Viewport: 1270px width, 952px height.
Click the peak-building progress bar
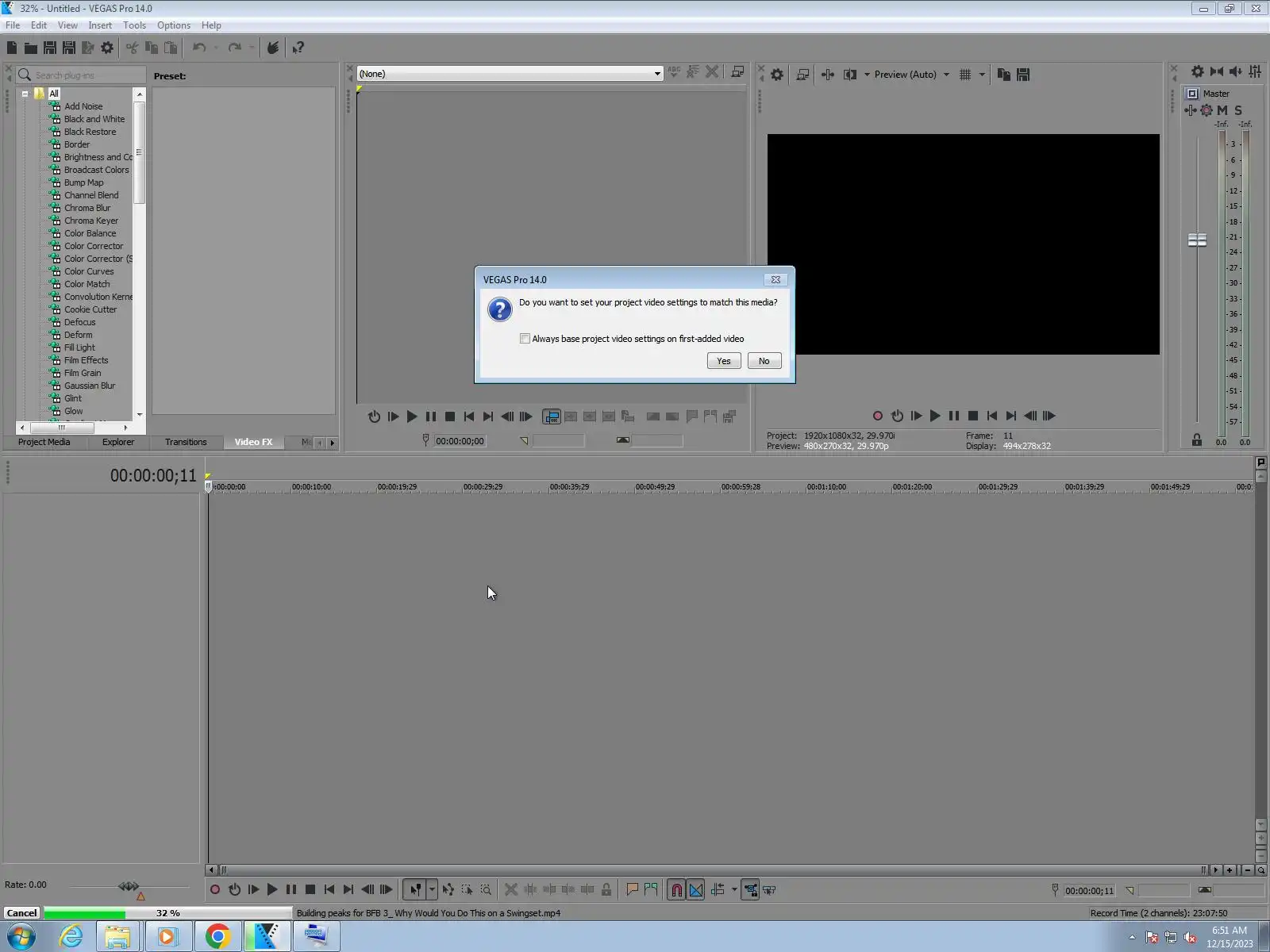tap(168, 913)
